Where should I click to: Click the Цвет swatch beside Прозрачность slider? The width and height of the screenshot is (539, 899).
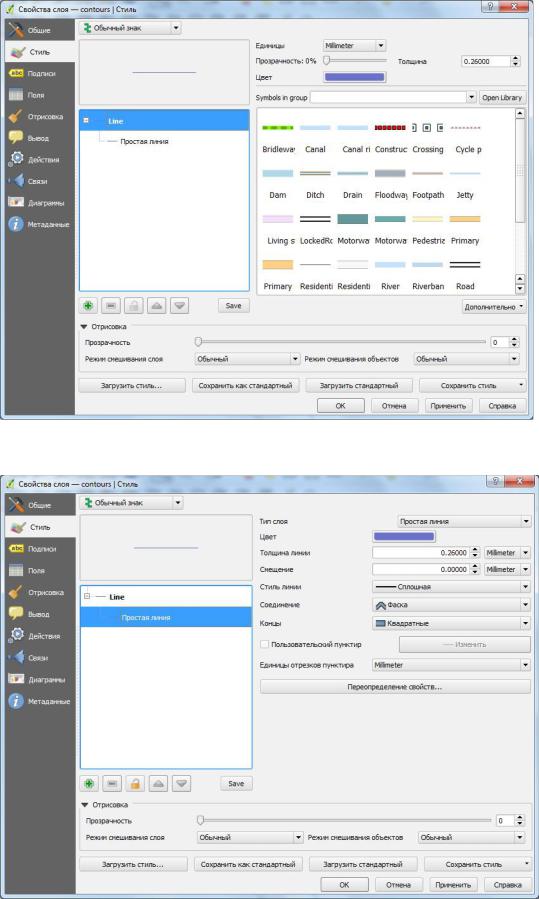(x=354, y=77)
